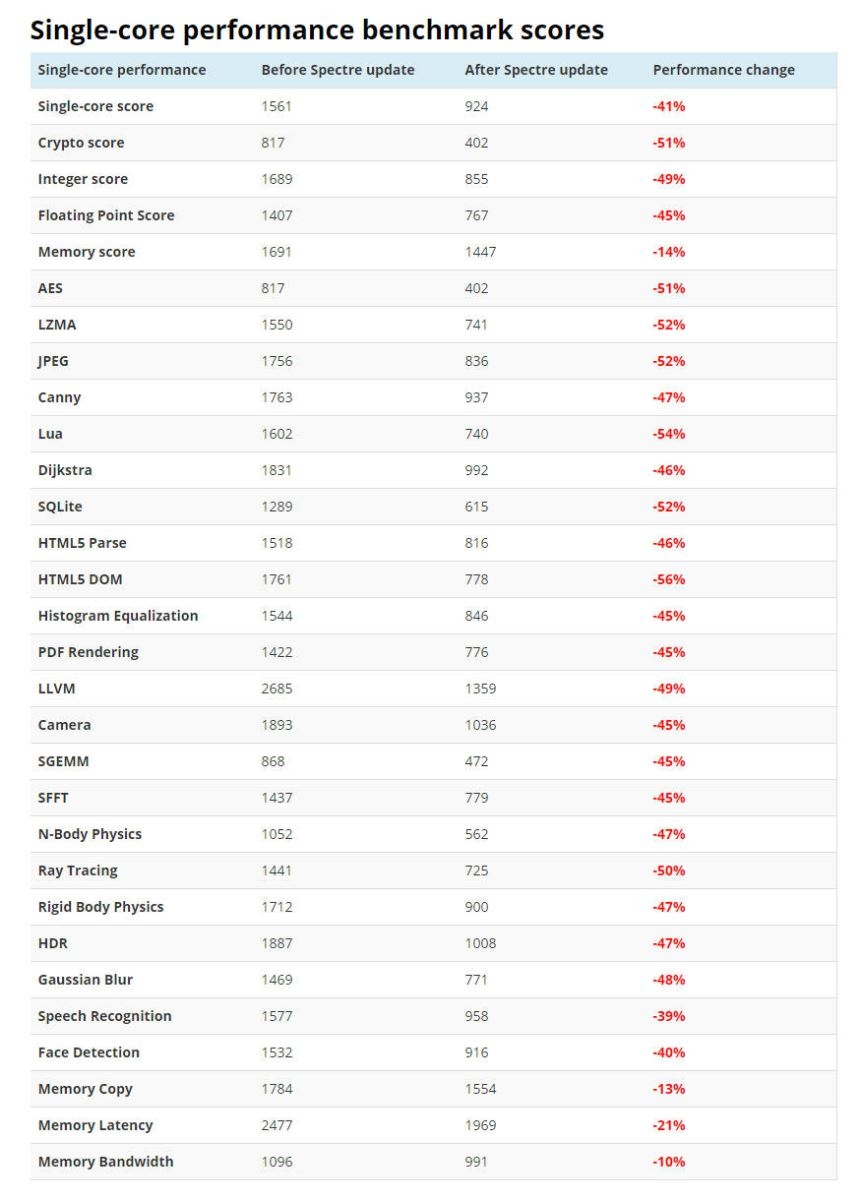
Task: Select the "Speech Recognition" row label
Action: 105,1016
